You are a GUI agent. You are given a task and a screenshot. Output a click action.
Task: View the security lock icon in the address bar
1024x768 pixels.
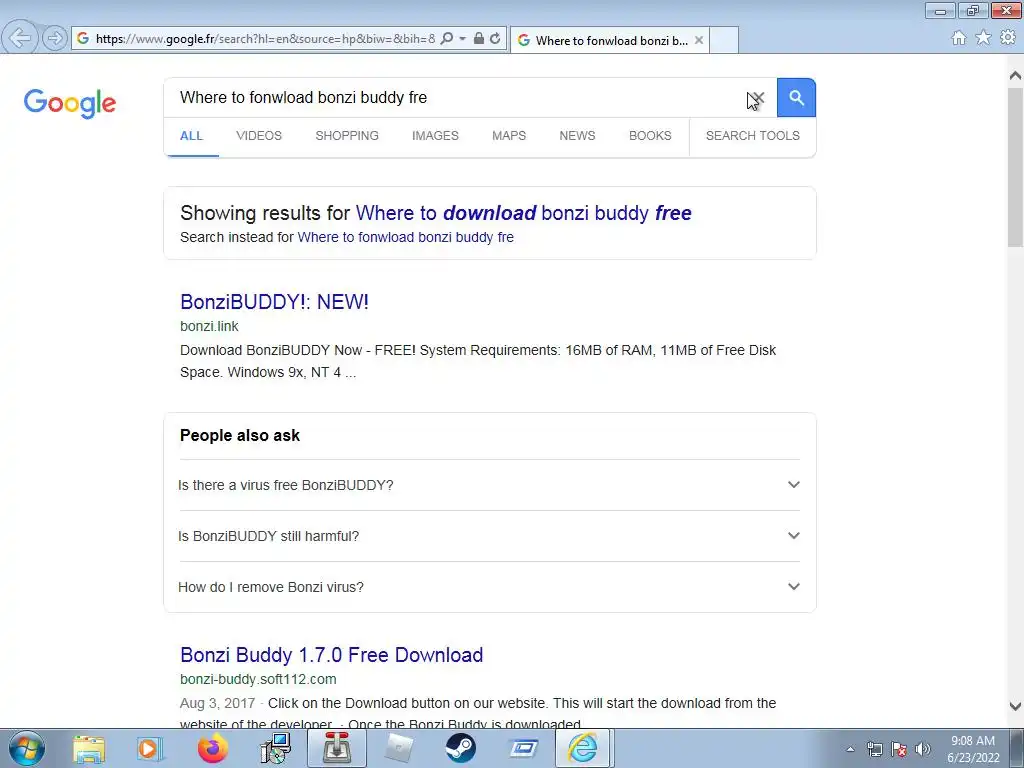point(479,39)
